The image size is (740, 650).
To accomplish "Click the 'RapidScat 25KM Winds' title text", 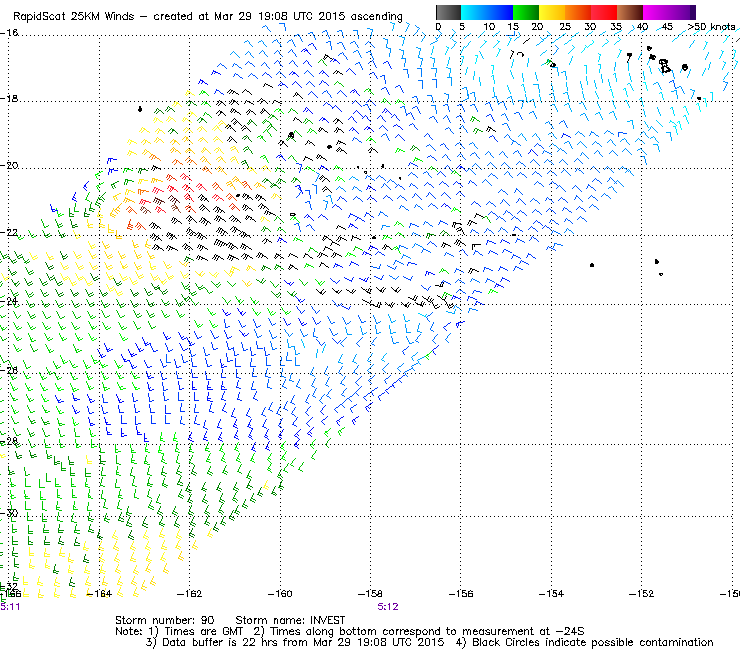I will pyautogui.click(x=74, y=17).
